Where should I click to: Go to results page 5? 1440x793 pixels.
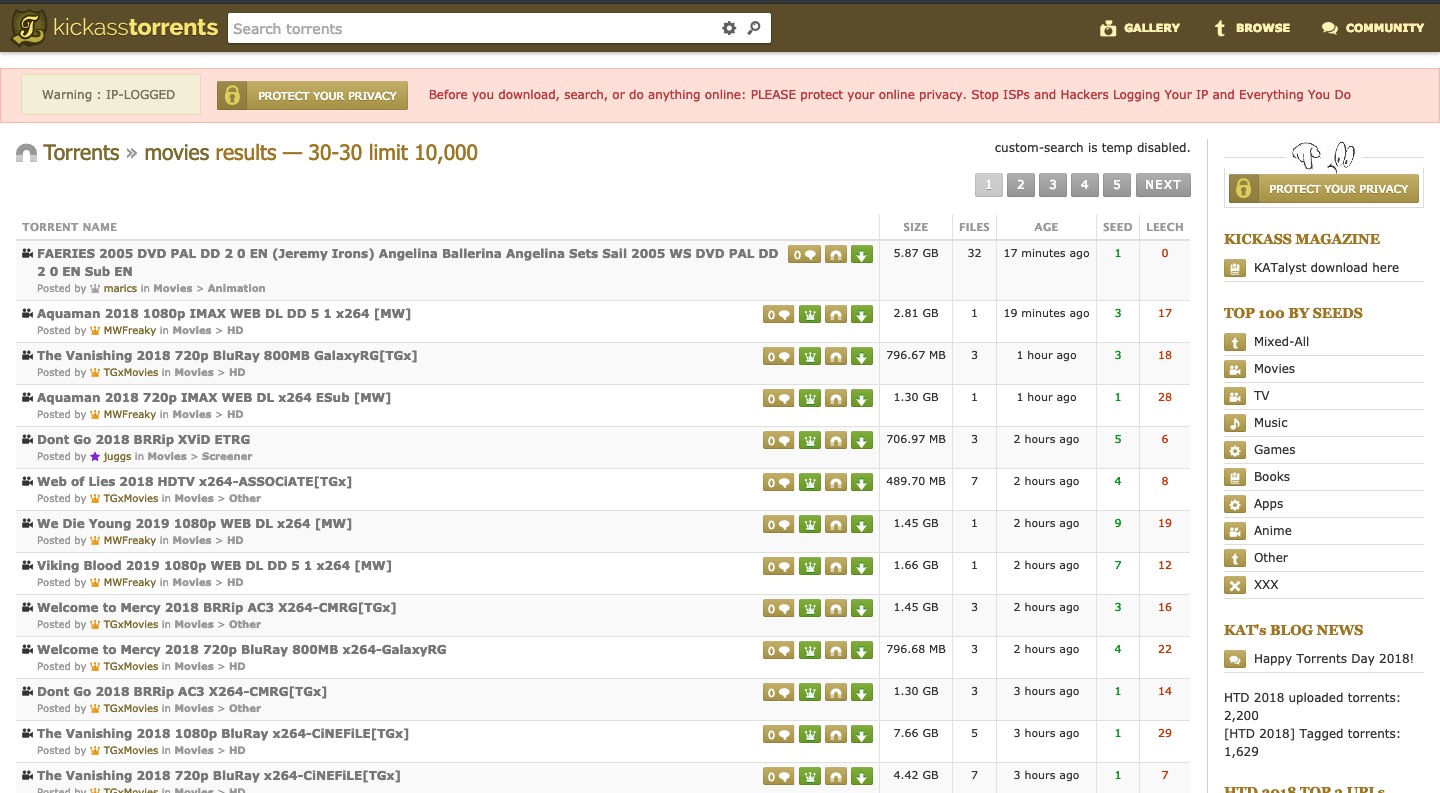(1117, 184)
